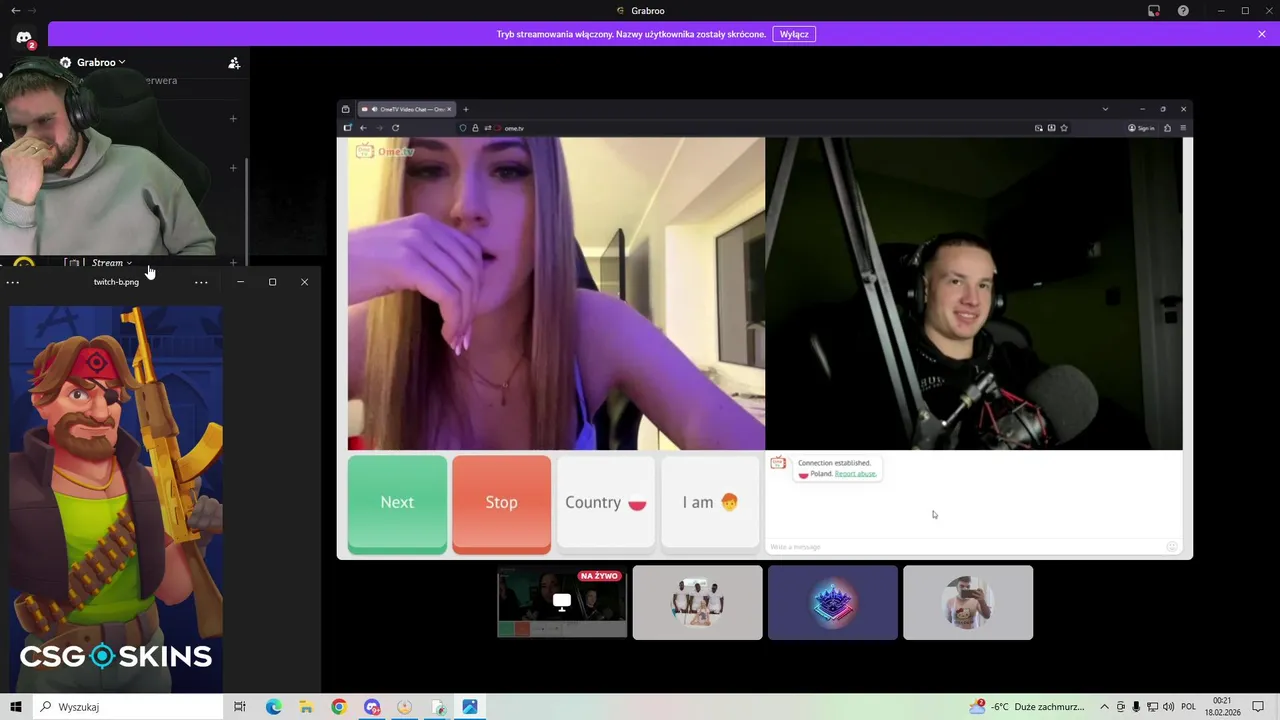Open browser extensions icon beside Sign in

coord(1167,128)
